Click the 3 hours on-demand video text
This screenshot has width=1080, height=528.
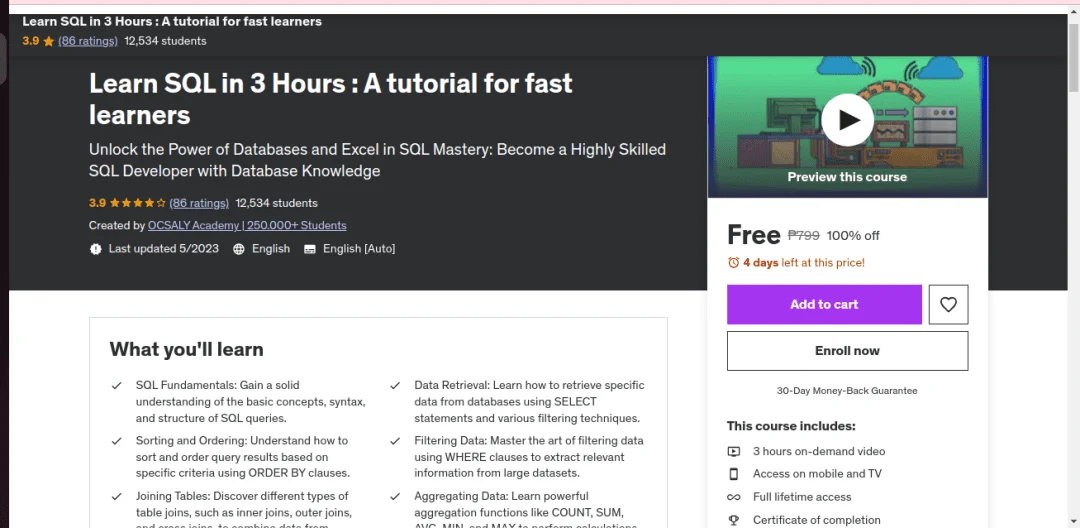[x=819, y=452]
